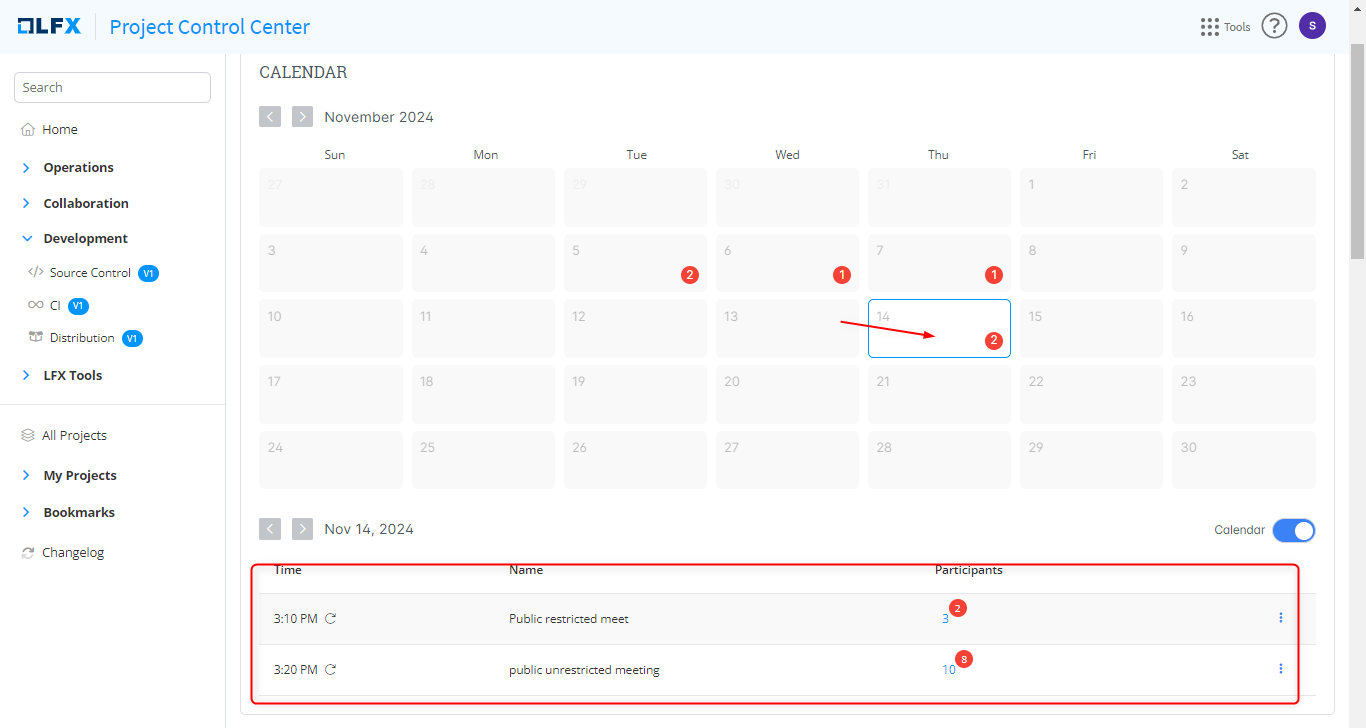
Task: Click the sidebar Search field
Action: pos(112,88)
